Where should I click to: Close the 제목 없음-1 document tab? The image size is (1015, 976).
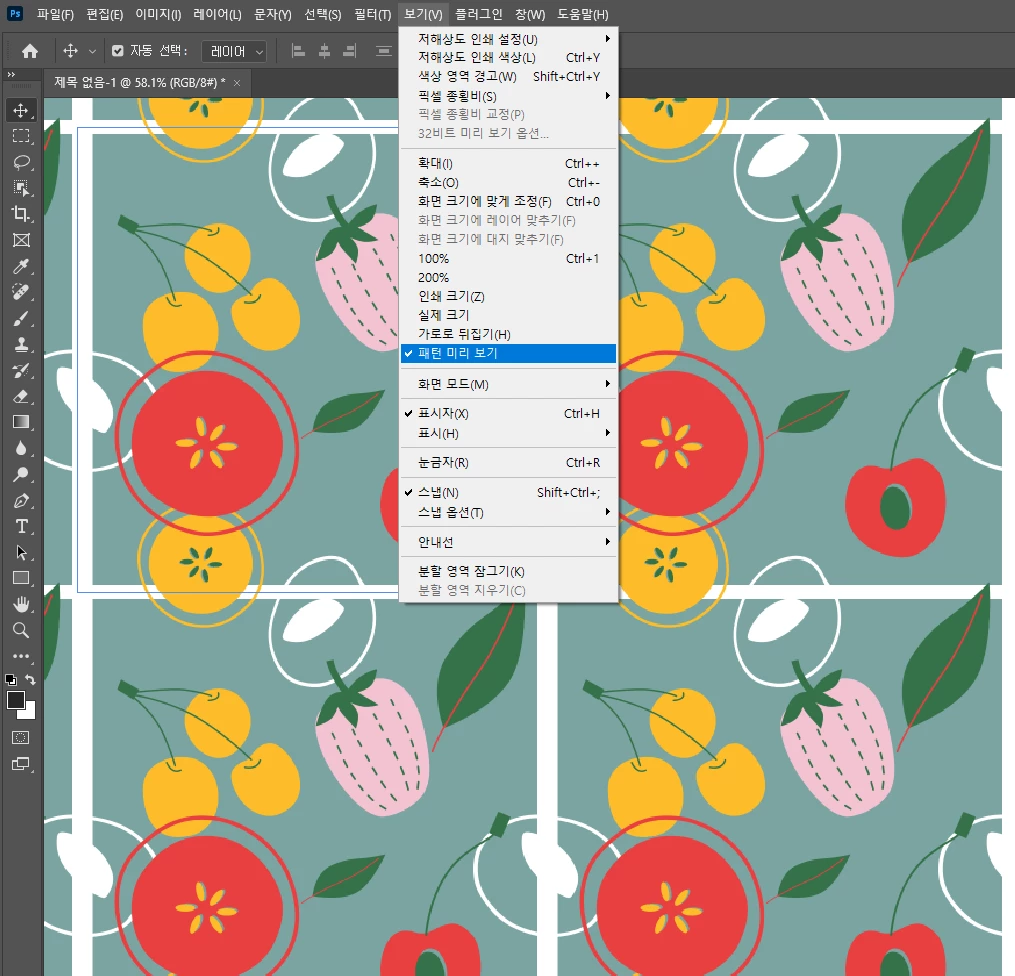tap(237, 83)
